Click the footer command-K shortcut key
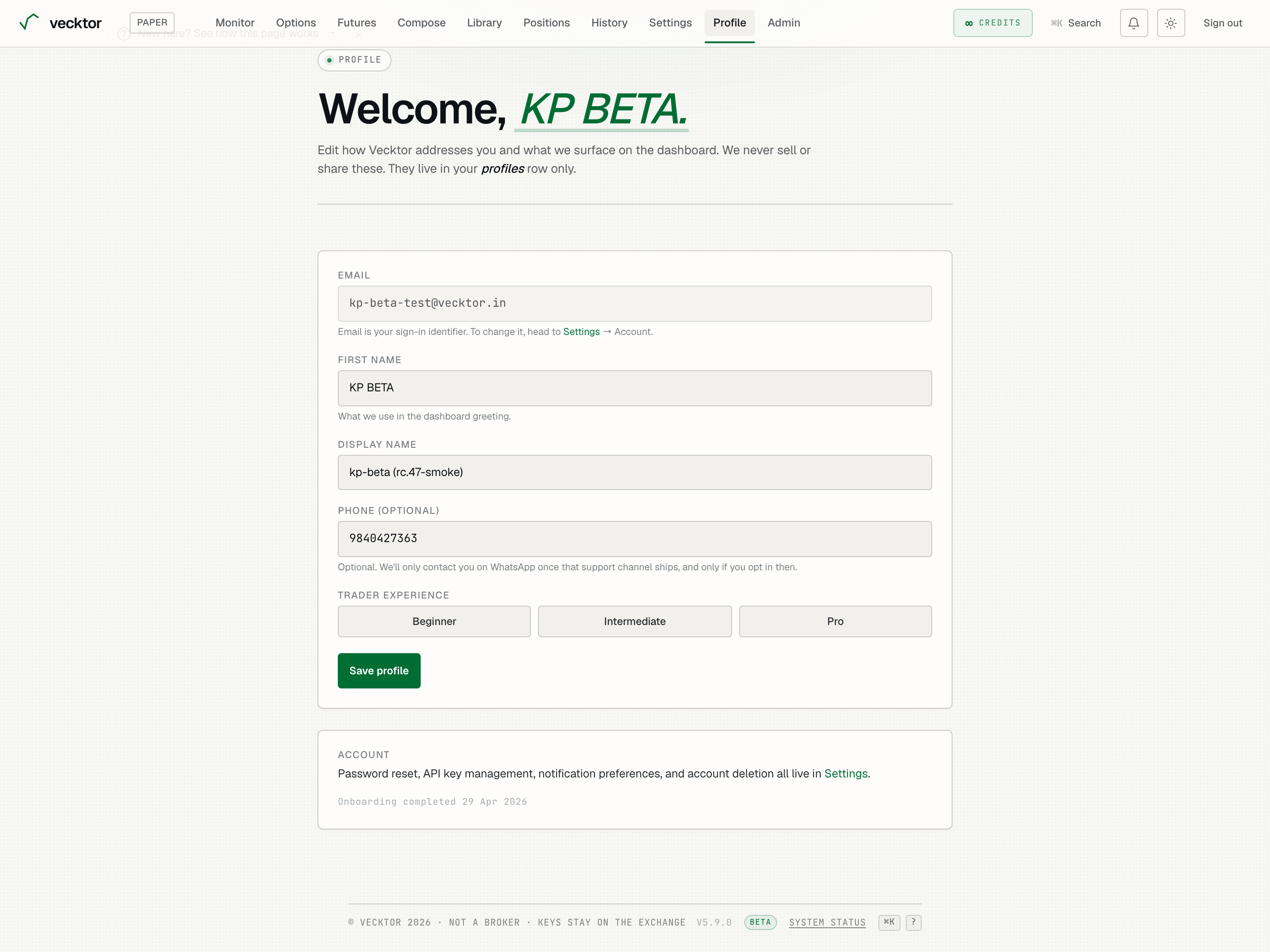This screenshot has height=952, width=1270. coord(889,922)
